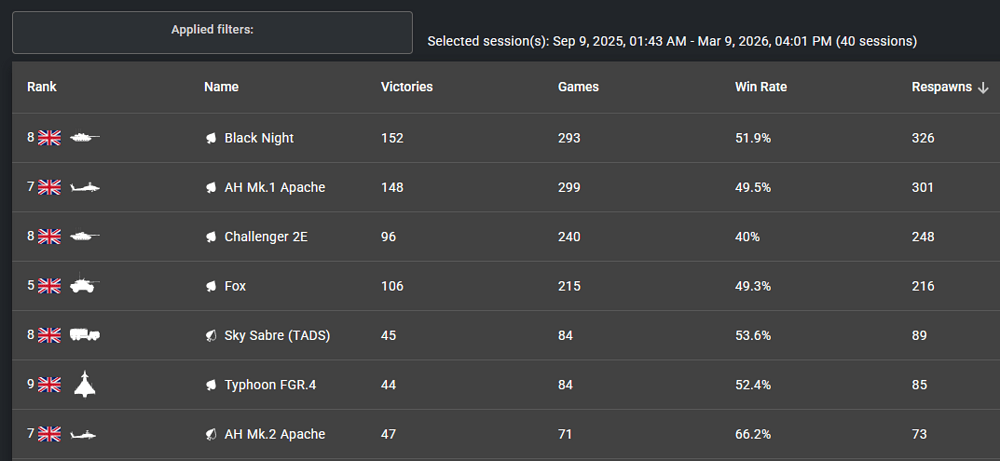Image resolution: width=1000 pixels, height=461 pixels.
Task: Sort by the Win Rate column header
Action: (761, 87)
